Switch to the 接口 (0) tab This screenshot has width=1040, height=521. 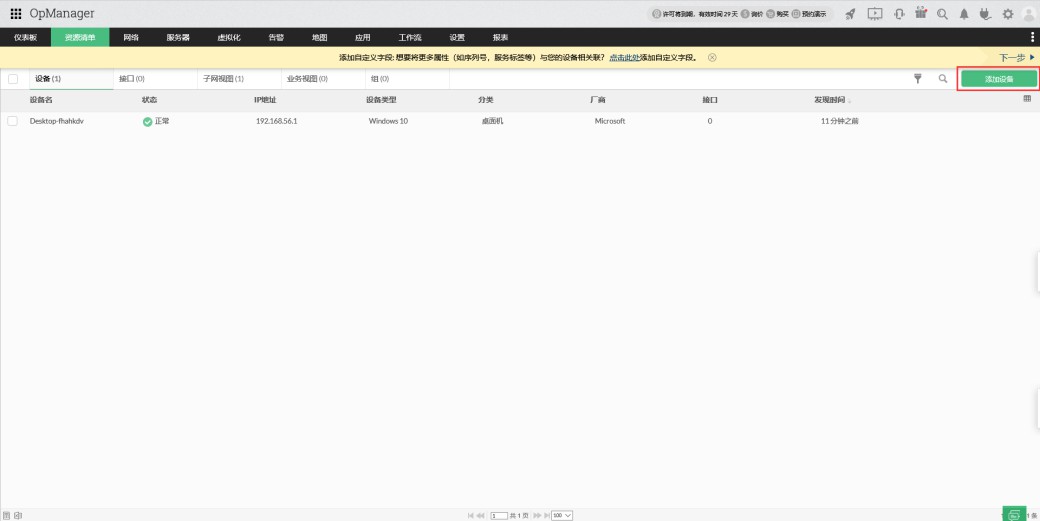pyautogui.click(x=155, y=79)
